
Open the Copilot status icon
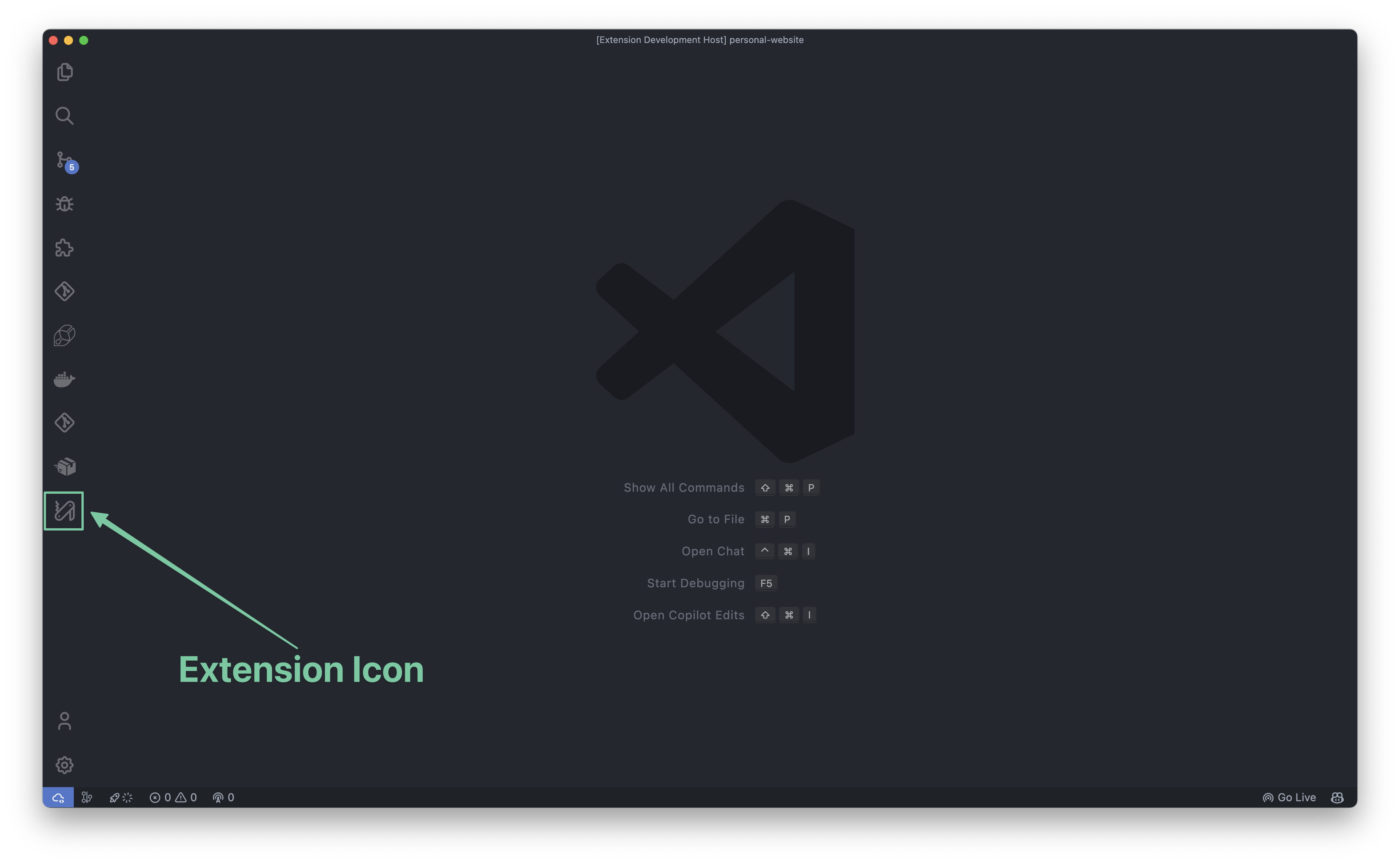click(1337, 798)
